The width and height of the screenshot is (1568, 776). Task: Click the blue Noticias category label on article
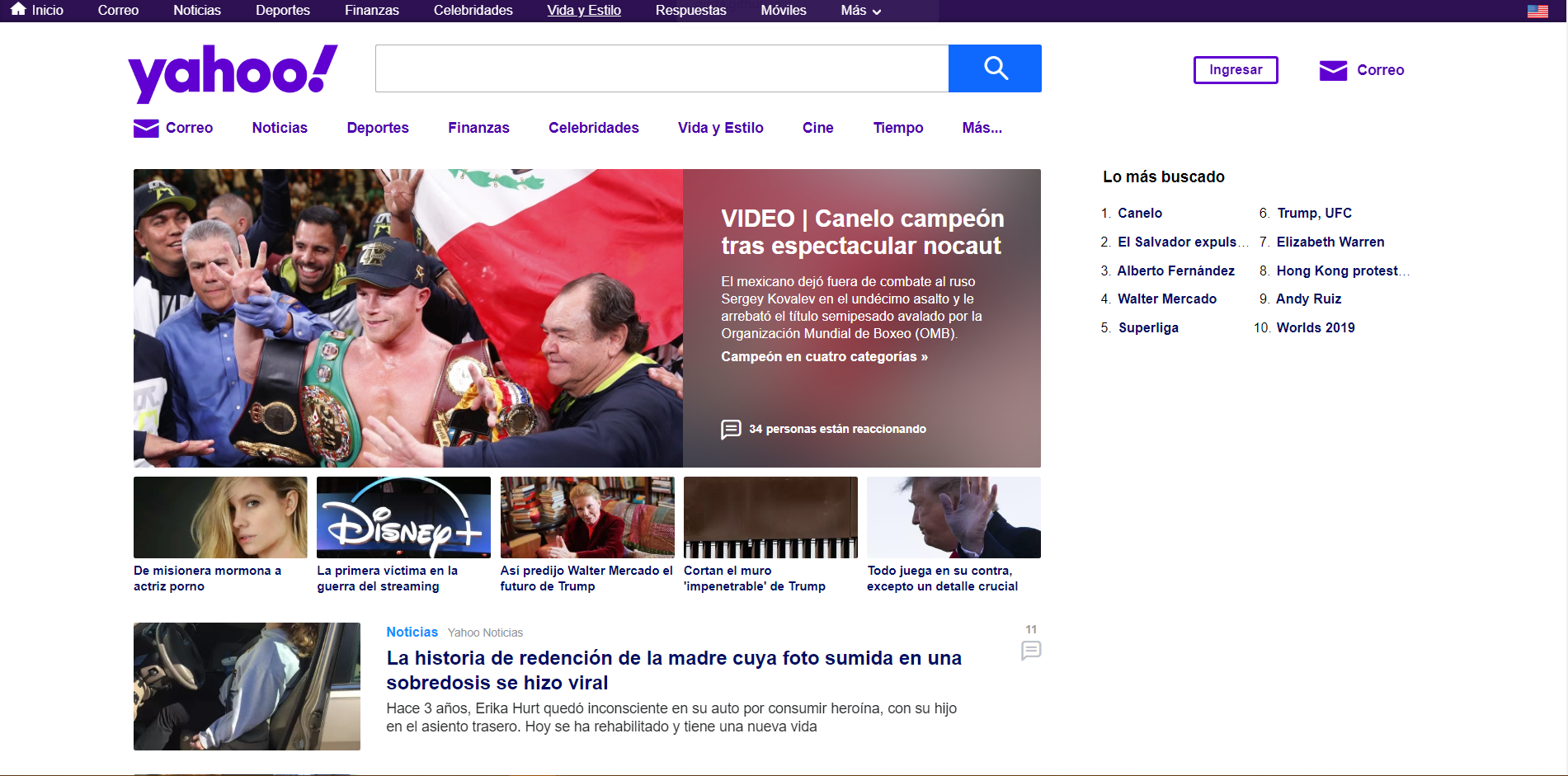pos(412,632)
